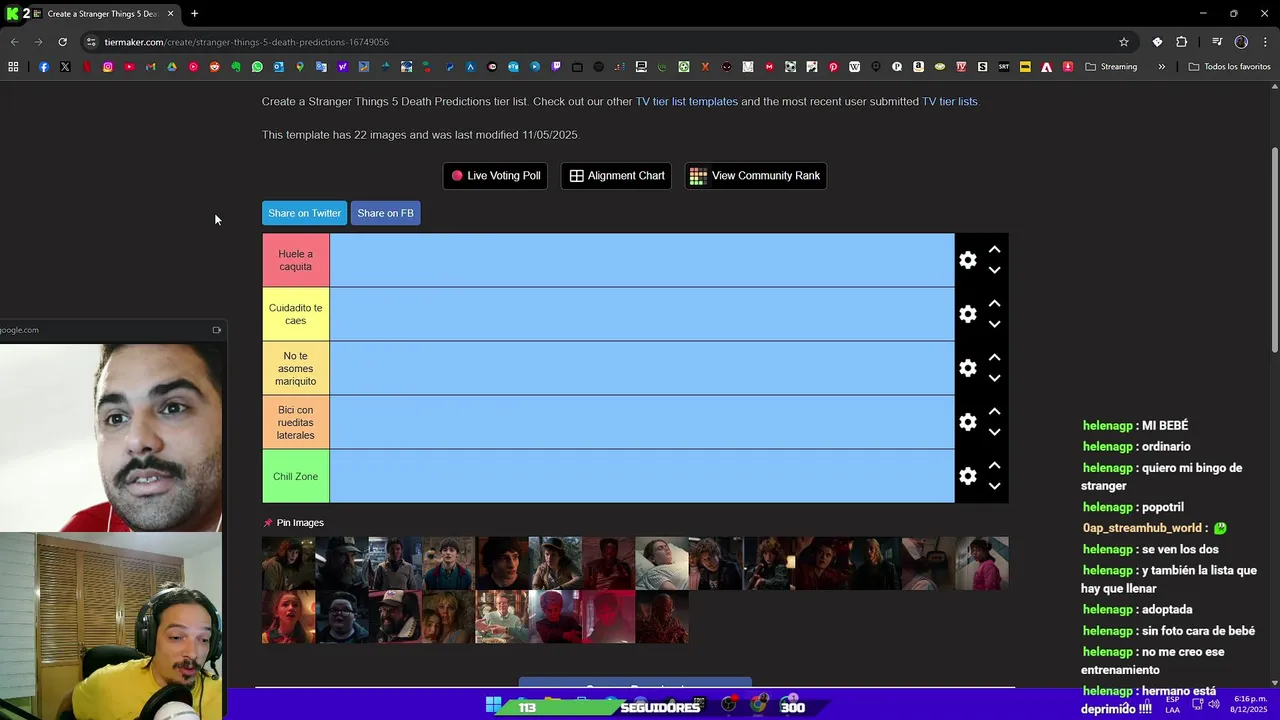Click the page vertical scrollbar
This screenshot has width=1280, height=720.
coord(1274,250)
